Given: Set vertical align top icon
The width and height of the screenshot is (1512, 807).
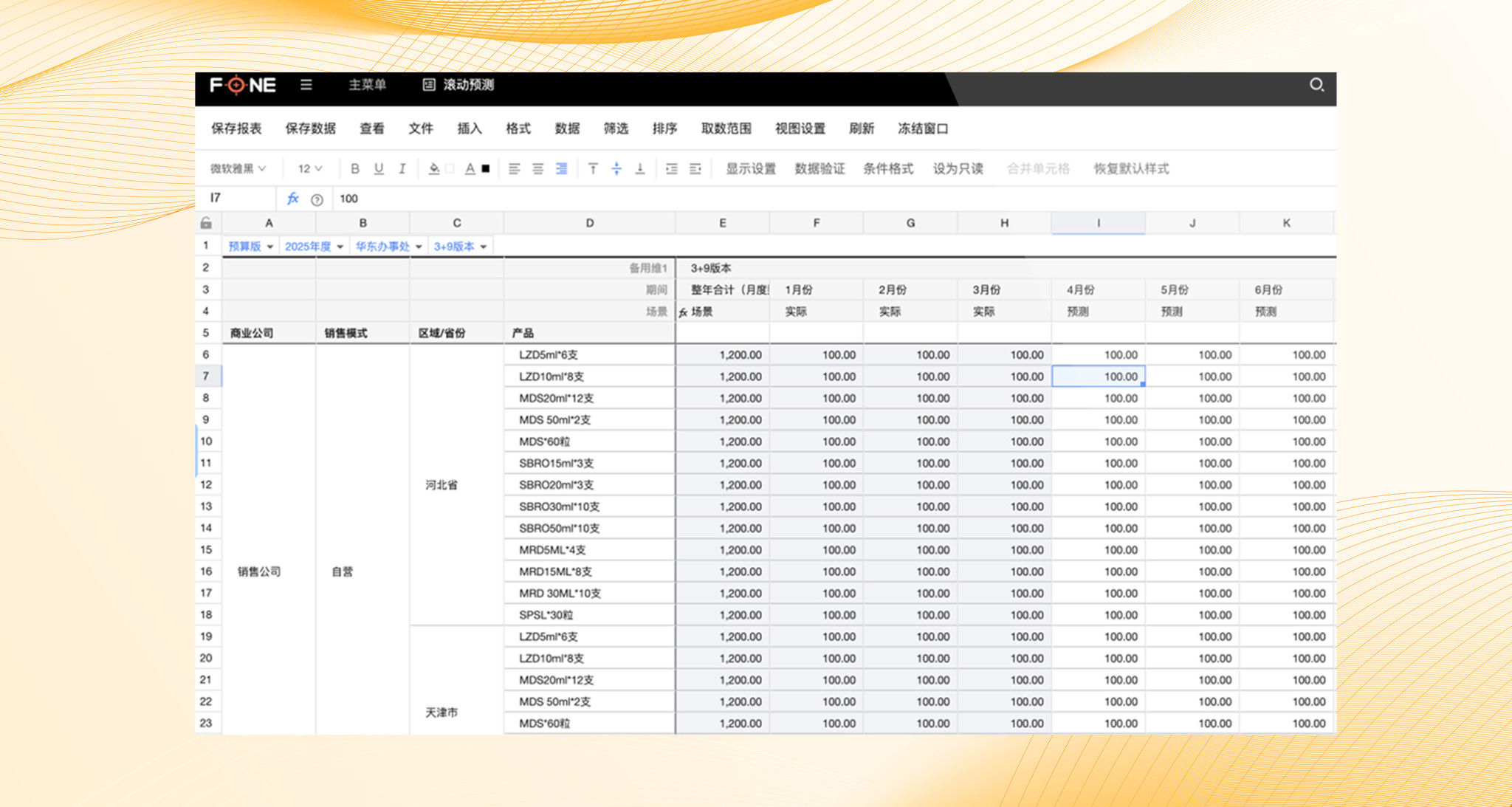Looking at the screenshot, I should click(x=593, y=168).
